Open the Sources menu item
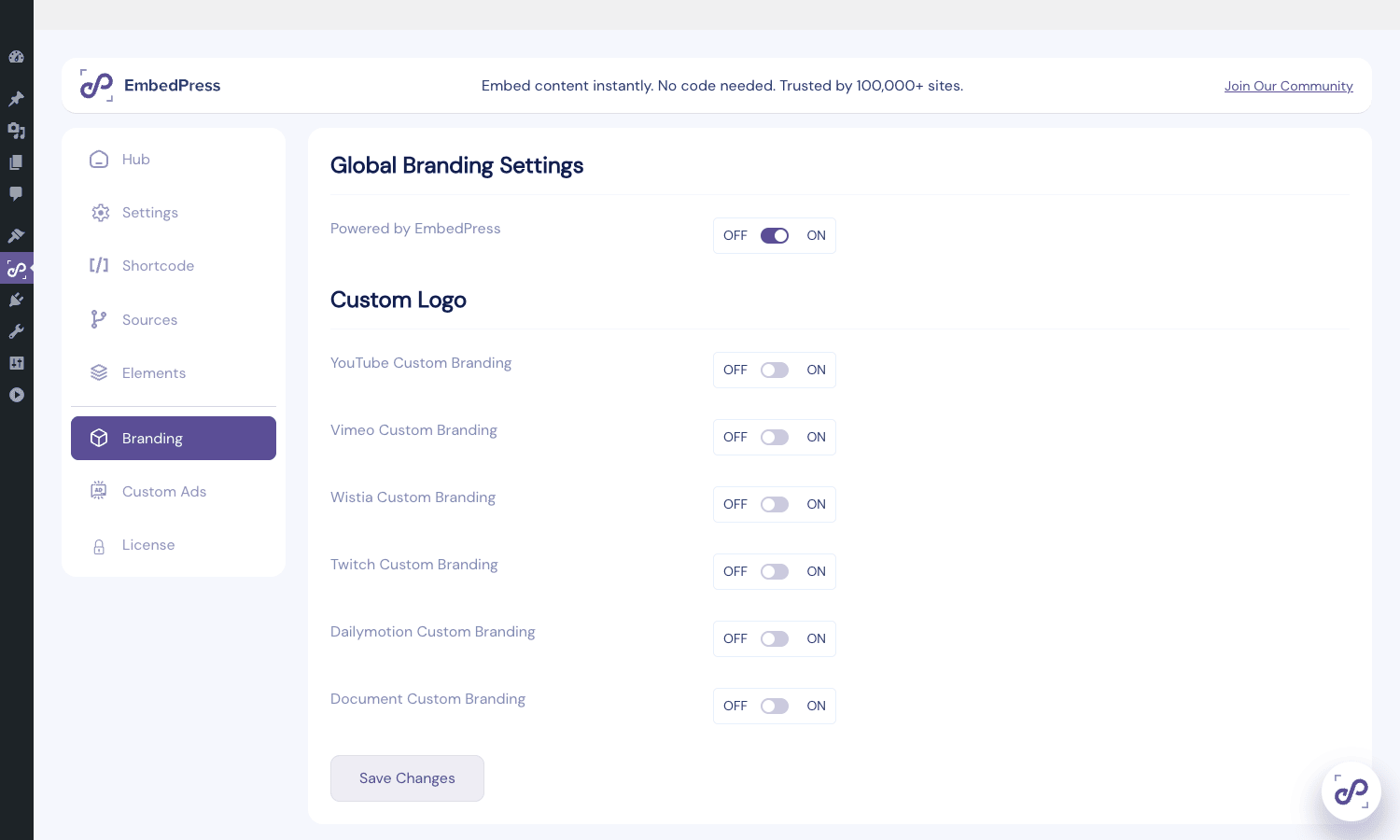 [174, 319]
